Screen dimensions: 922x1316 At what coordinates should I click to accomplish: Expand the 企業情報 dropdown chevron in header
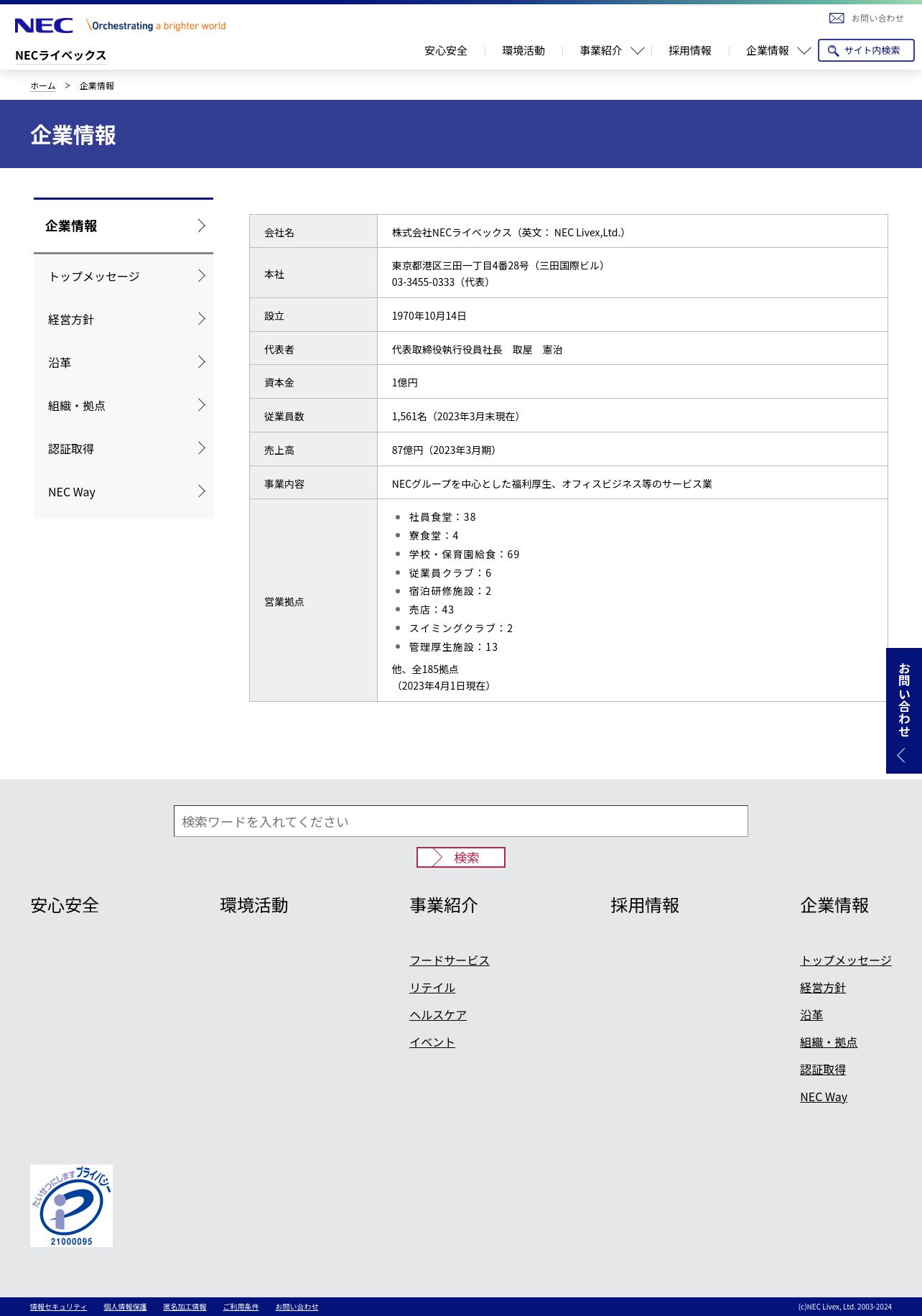click(x=804, y=51)
